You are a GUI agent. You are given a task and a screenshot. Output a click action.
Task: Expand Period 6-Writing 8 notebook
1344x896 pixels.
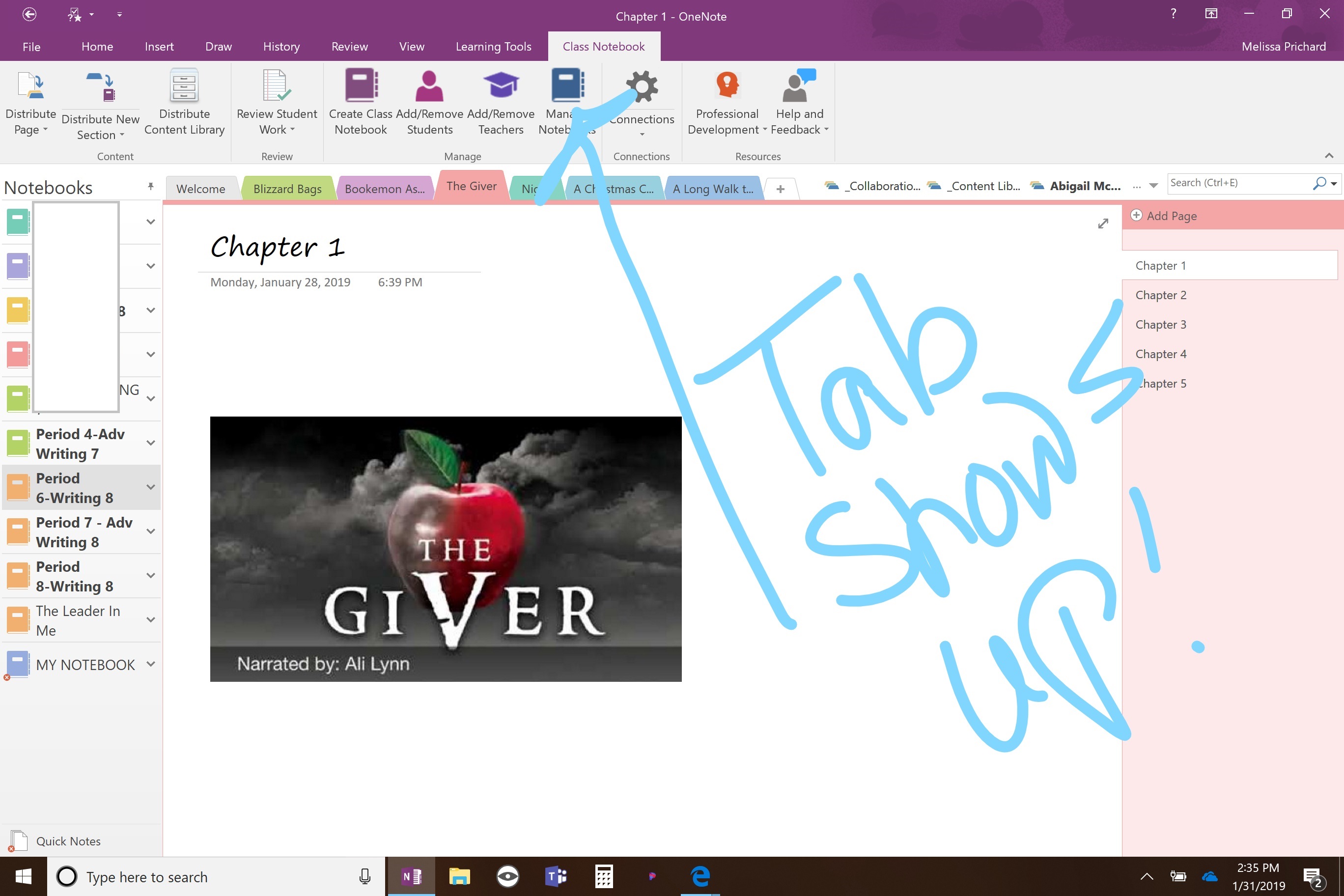[151, 487]
